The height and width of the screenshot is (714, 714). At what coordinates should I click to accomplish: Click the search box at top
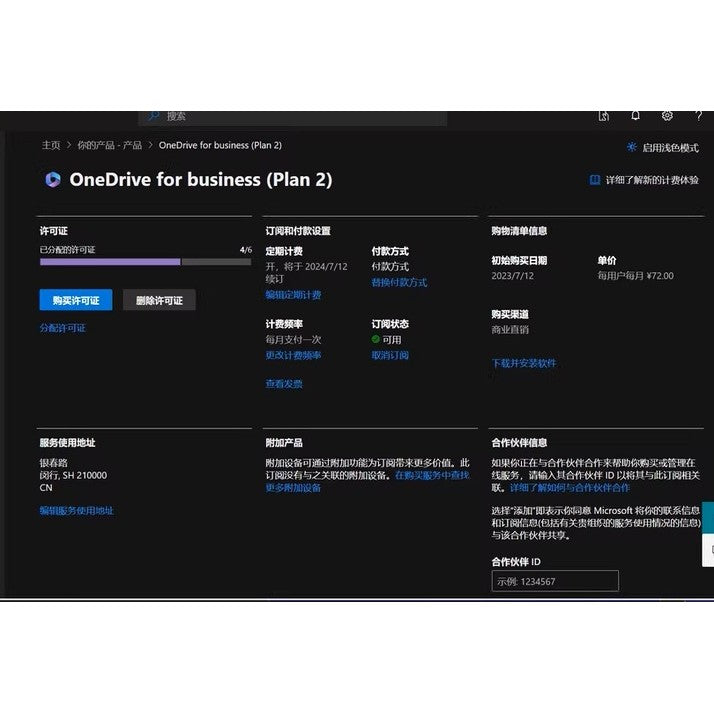click(292, 117)
